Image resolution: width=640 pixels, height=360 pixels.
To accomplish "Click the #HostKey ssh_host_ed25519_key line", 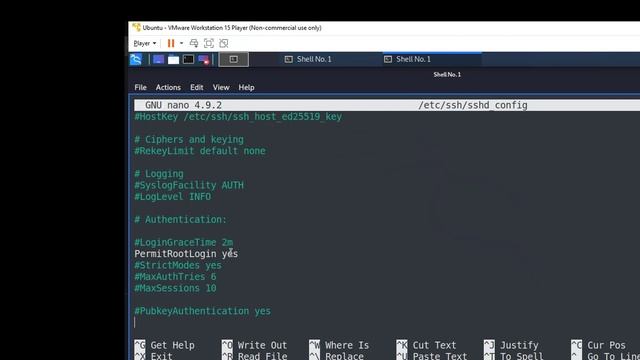I will (238, 117).
